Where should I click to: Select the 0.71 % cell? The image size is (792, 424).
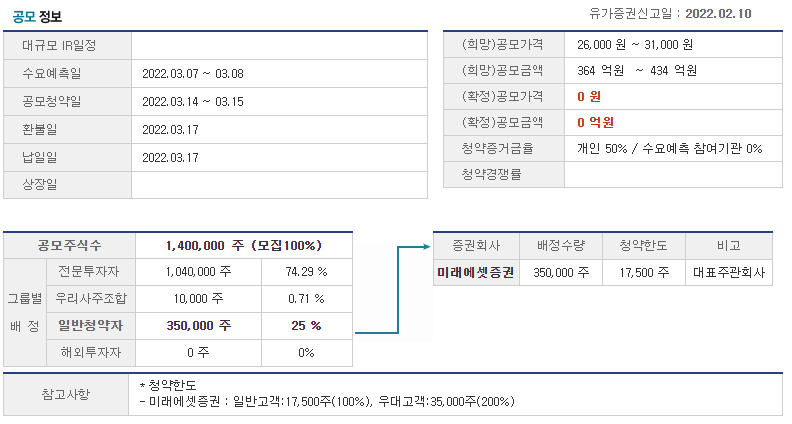point(307,299)
